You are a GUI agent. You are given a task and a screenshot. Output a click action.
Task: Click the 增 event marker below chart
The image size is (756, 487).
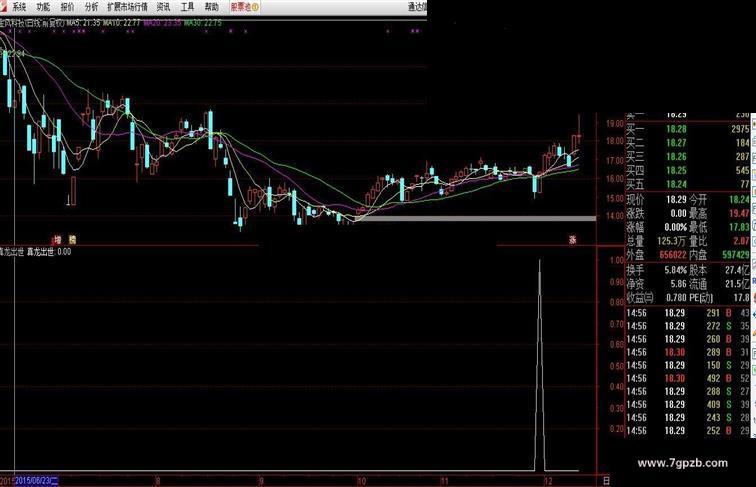pos(57,239)
